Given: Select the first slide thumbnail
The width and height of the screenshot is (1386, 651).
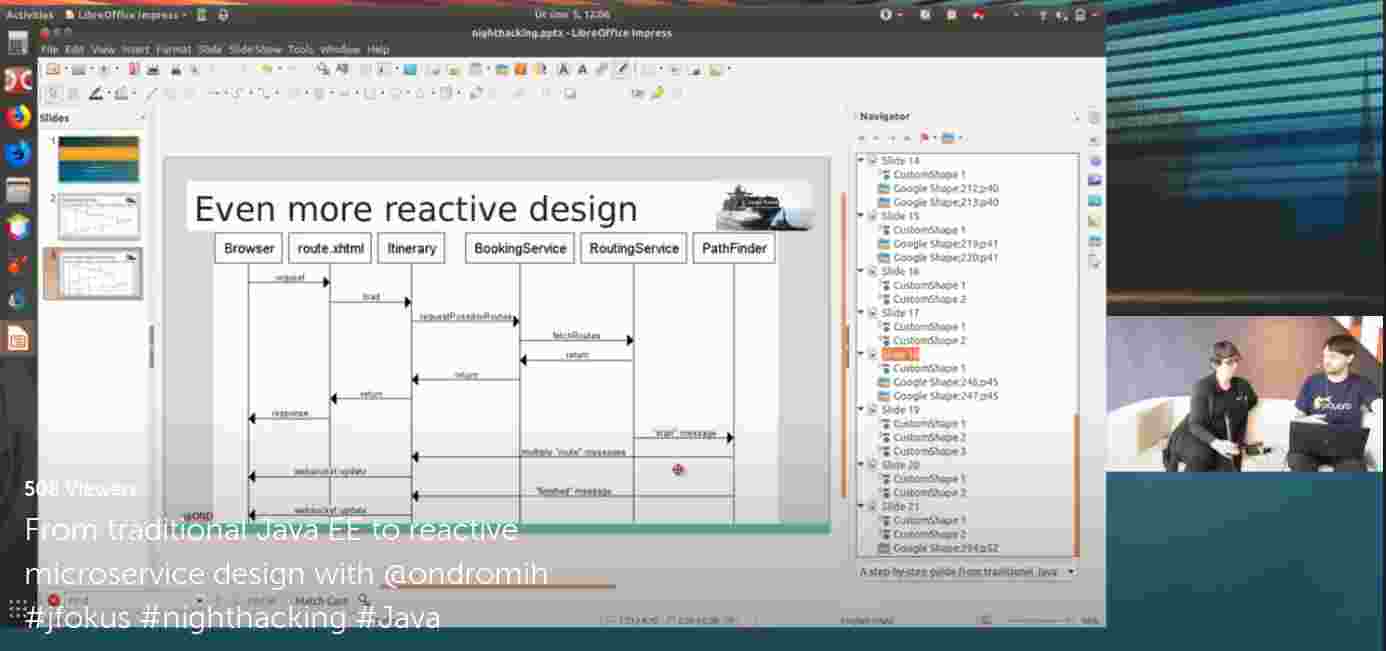Looking at the screenshot, I should pyautogui.click(x=98, y=159).
